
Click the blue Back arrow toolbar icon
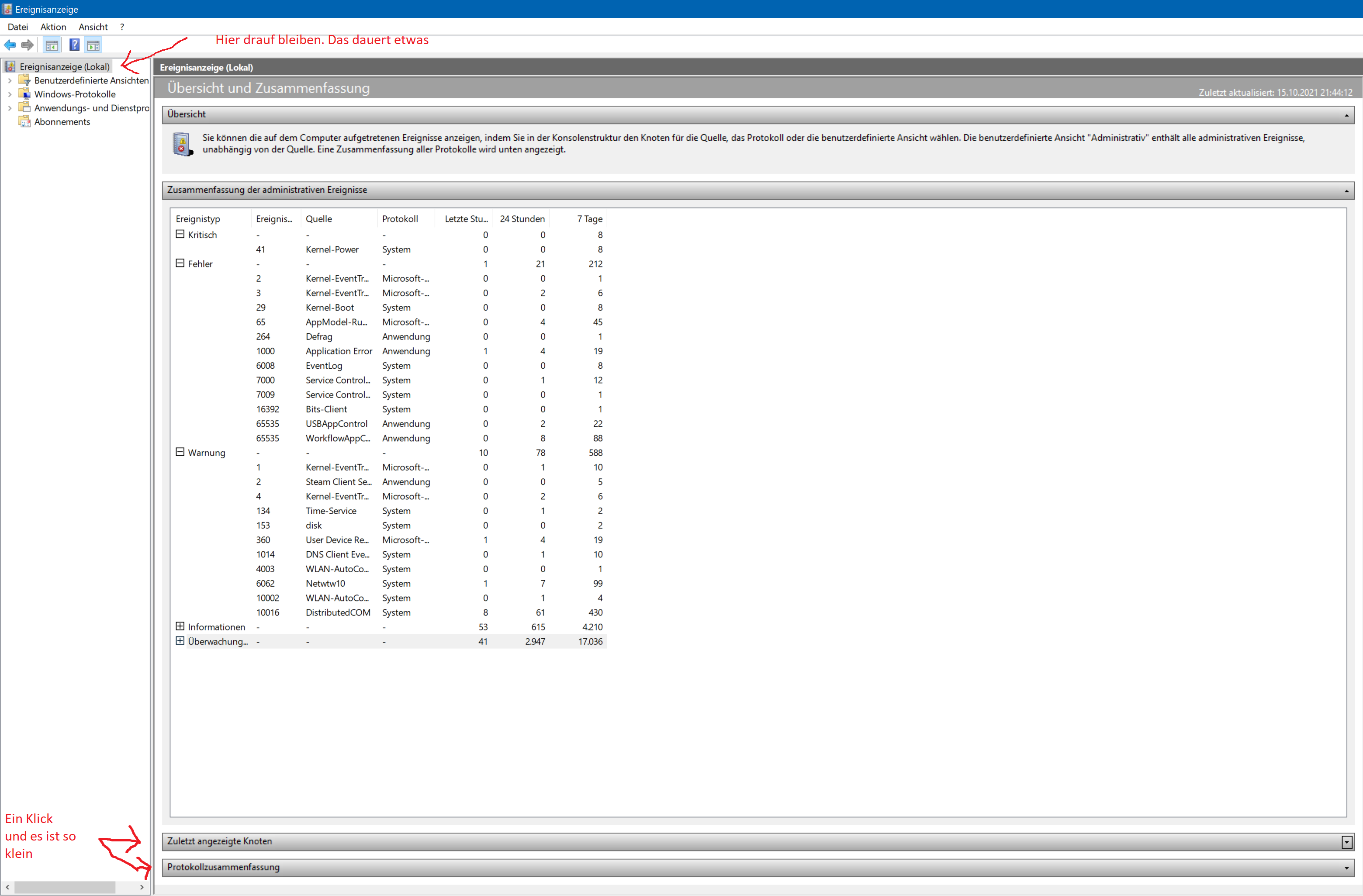(10, 45)
